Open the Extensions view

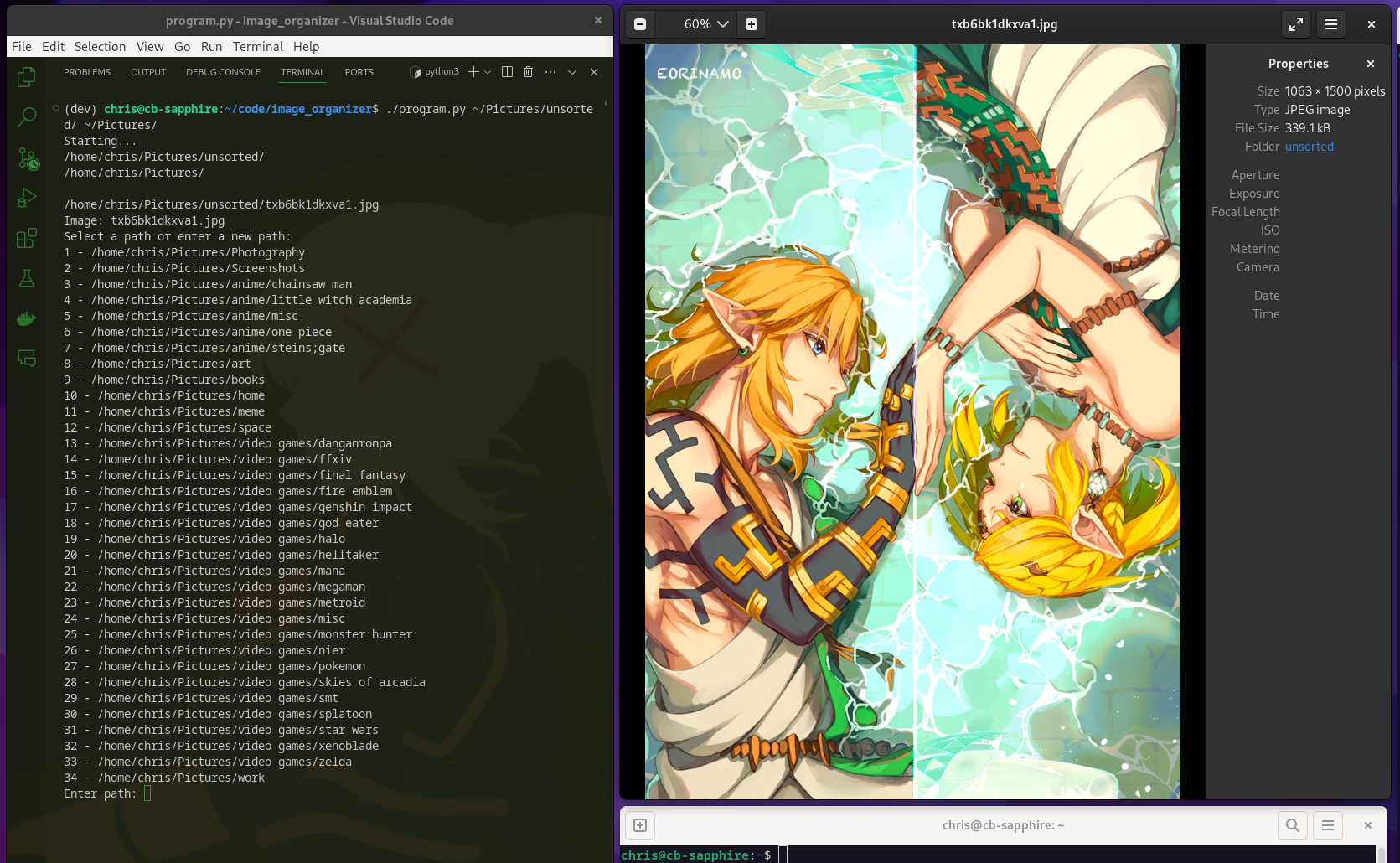pos(27,238)
